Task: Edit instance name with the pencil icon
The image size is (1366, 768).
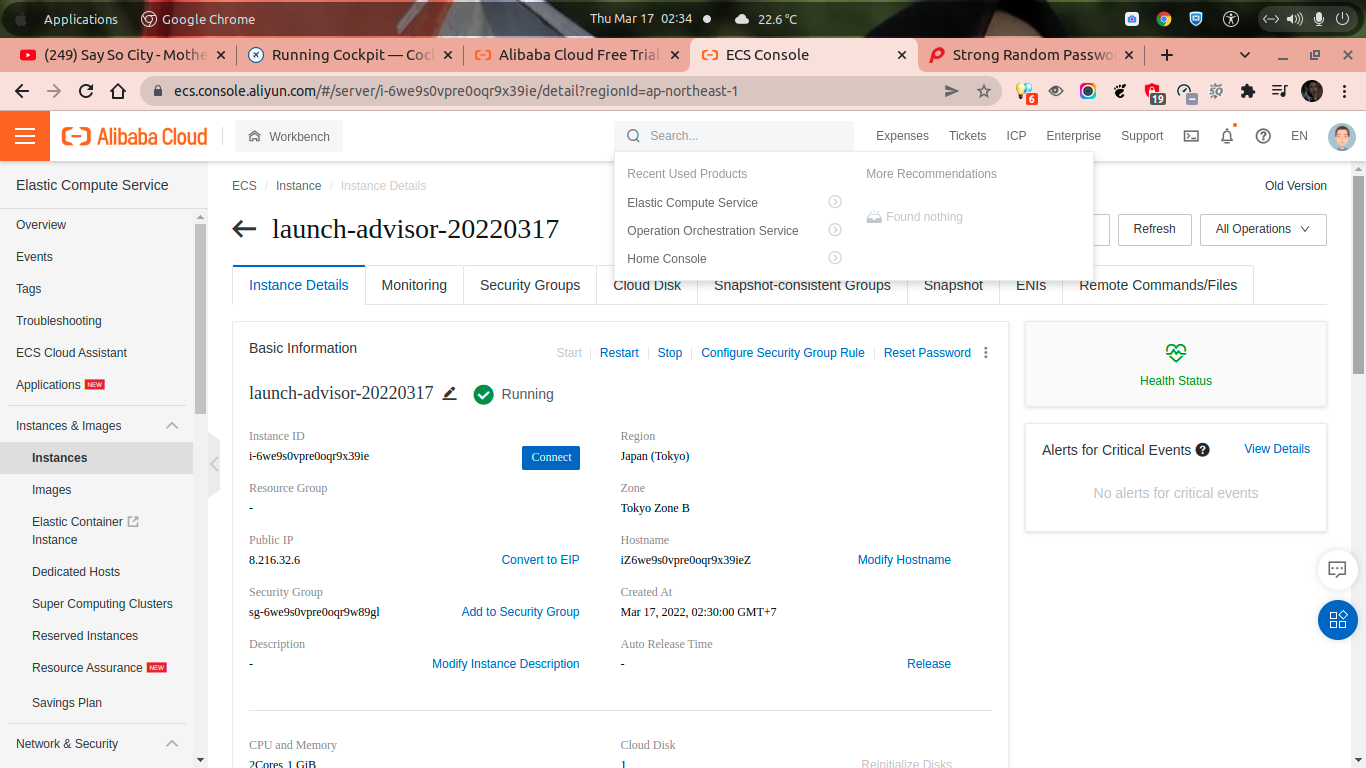Action: pos(450,394)
